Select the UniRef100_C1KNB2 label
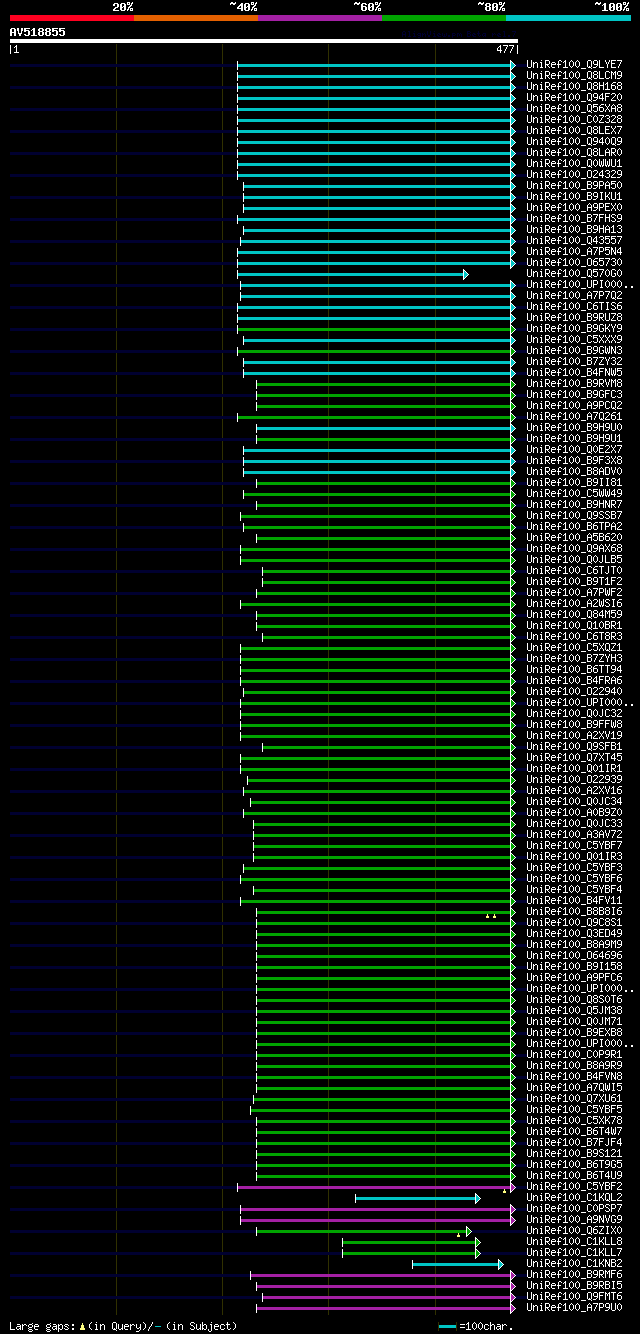This screenshot has width=640, height=1334. 574,1264
